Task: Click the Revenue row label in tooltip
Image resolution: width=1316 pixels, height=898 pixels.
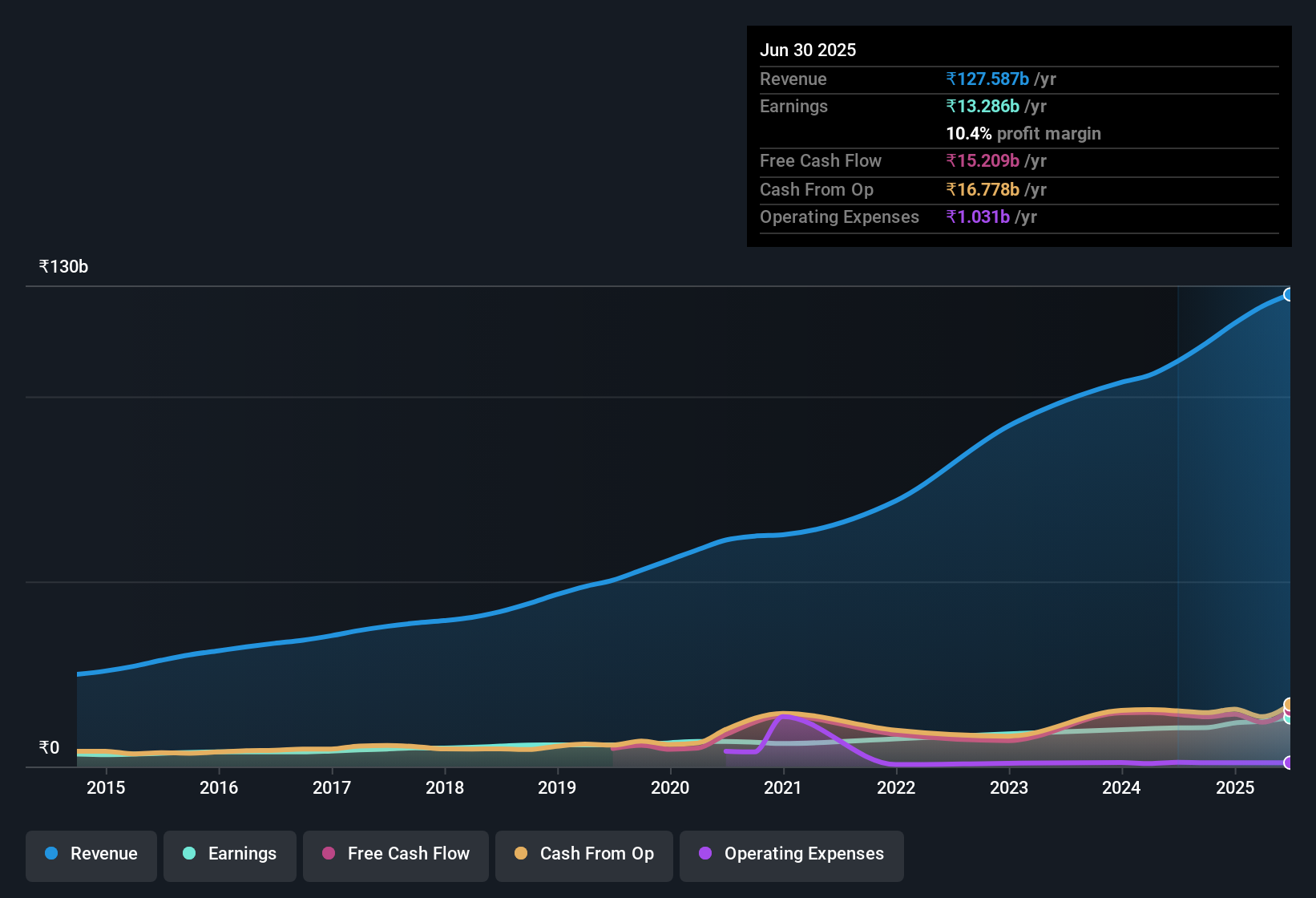Action: coord(793,79)
